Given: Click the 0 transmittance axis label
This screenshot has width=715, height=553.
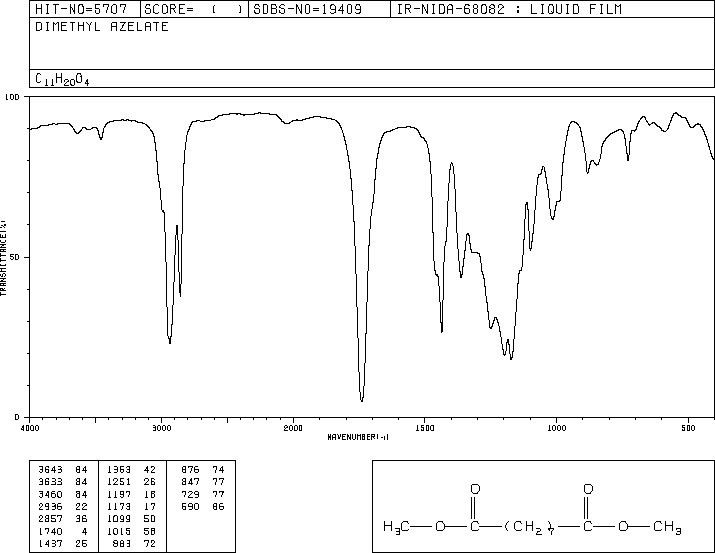Looking at the screenshot, I should click(x=17, y=417).
